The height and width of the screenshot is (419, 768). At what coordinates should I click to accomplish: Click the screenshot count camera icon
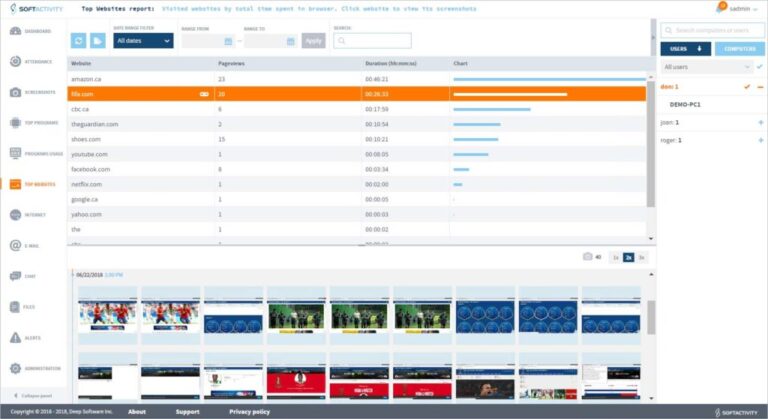(x=588, y=257)
